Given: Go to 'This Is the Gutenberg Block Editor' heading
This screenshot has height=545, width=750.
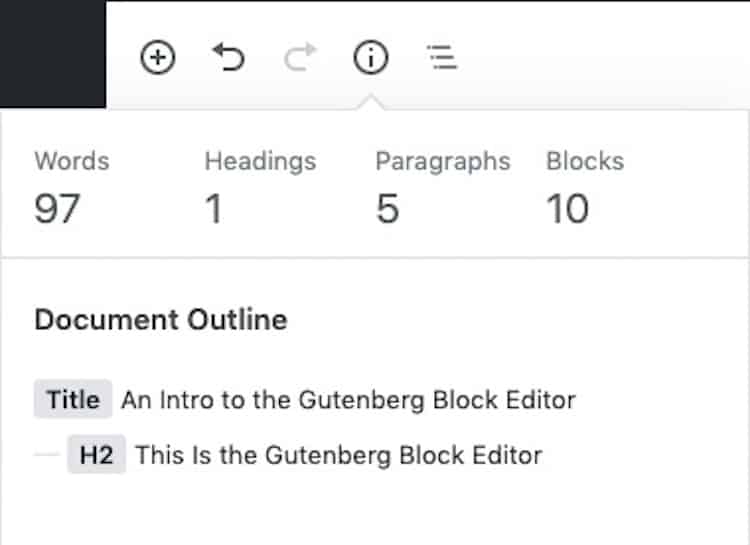Looking at the screenshot, I should (x=339, y=455).
